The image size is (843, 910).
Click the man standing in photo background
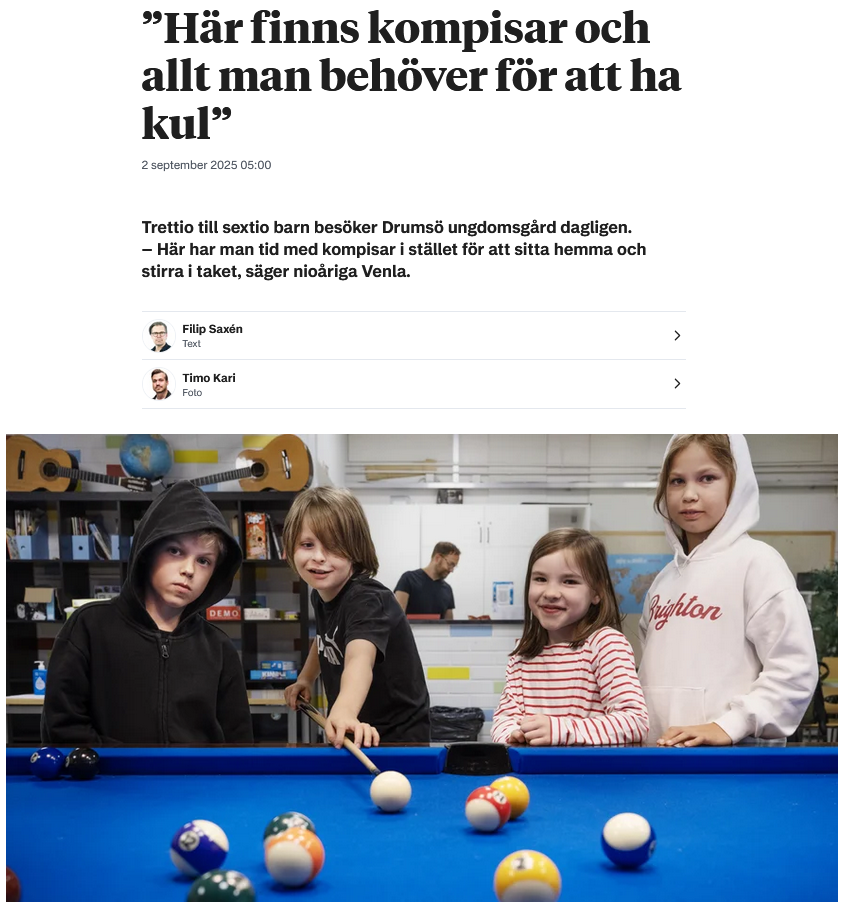point(428,580)
